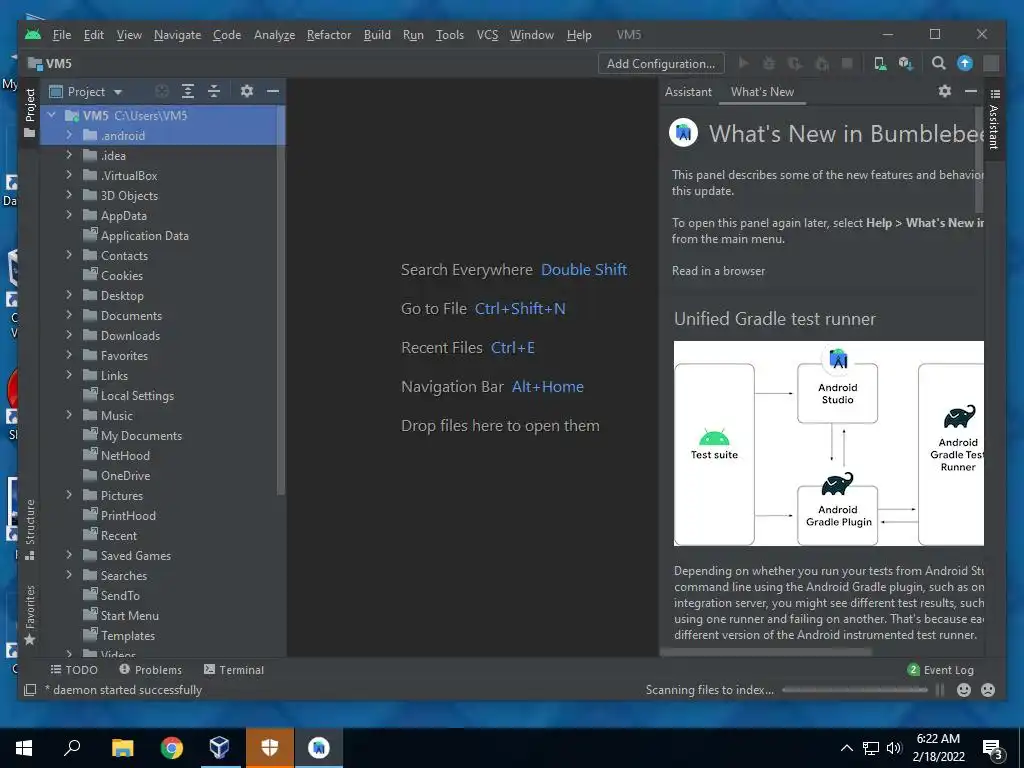The width and height of the screenshot is (1024, 768).
Task: Open the VCS menu
Action: click(487, 35)
